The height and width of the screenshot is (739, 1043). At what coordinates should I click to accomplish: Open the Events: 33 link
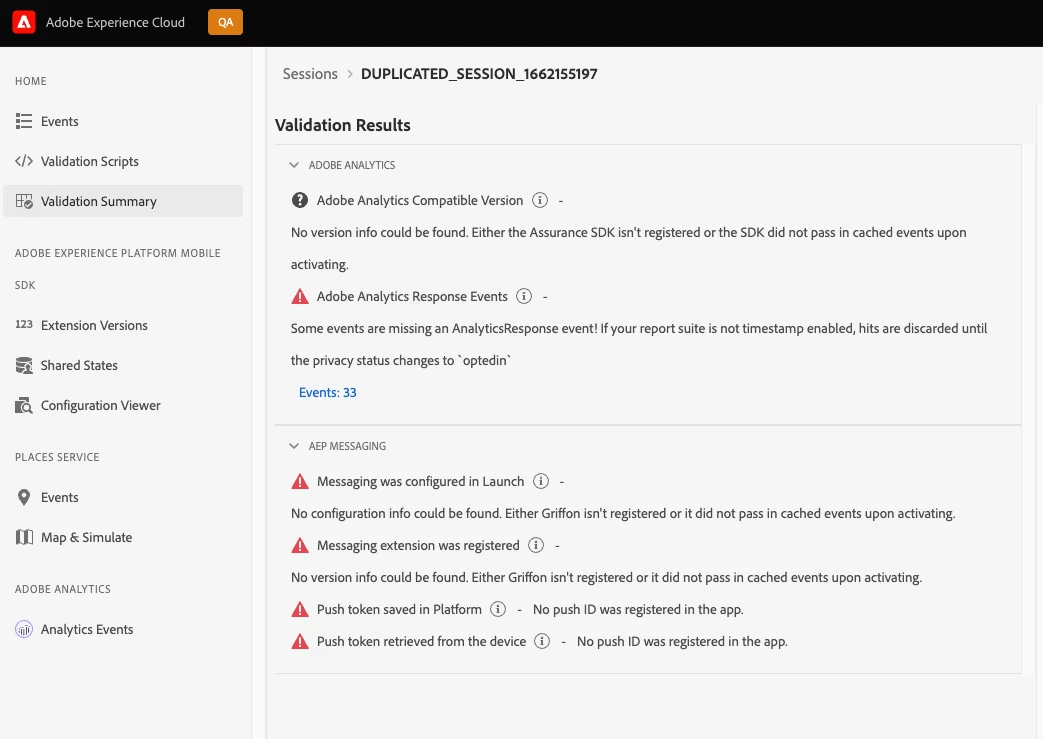coord(328,392)
